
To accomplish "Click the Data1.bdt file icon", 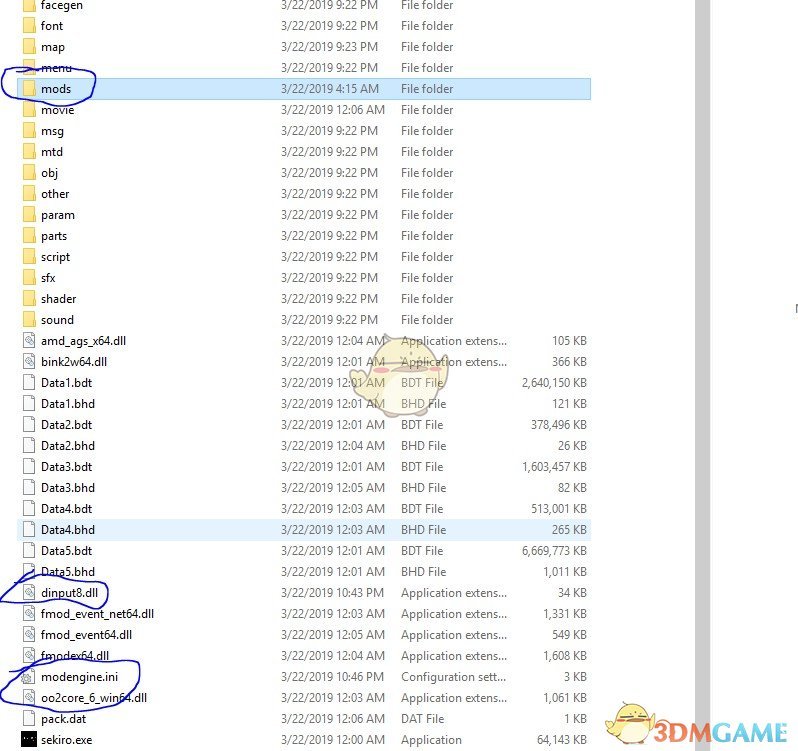I will point(29,383).
